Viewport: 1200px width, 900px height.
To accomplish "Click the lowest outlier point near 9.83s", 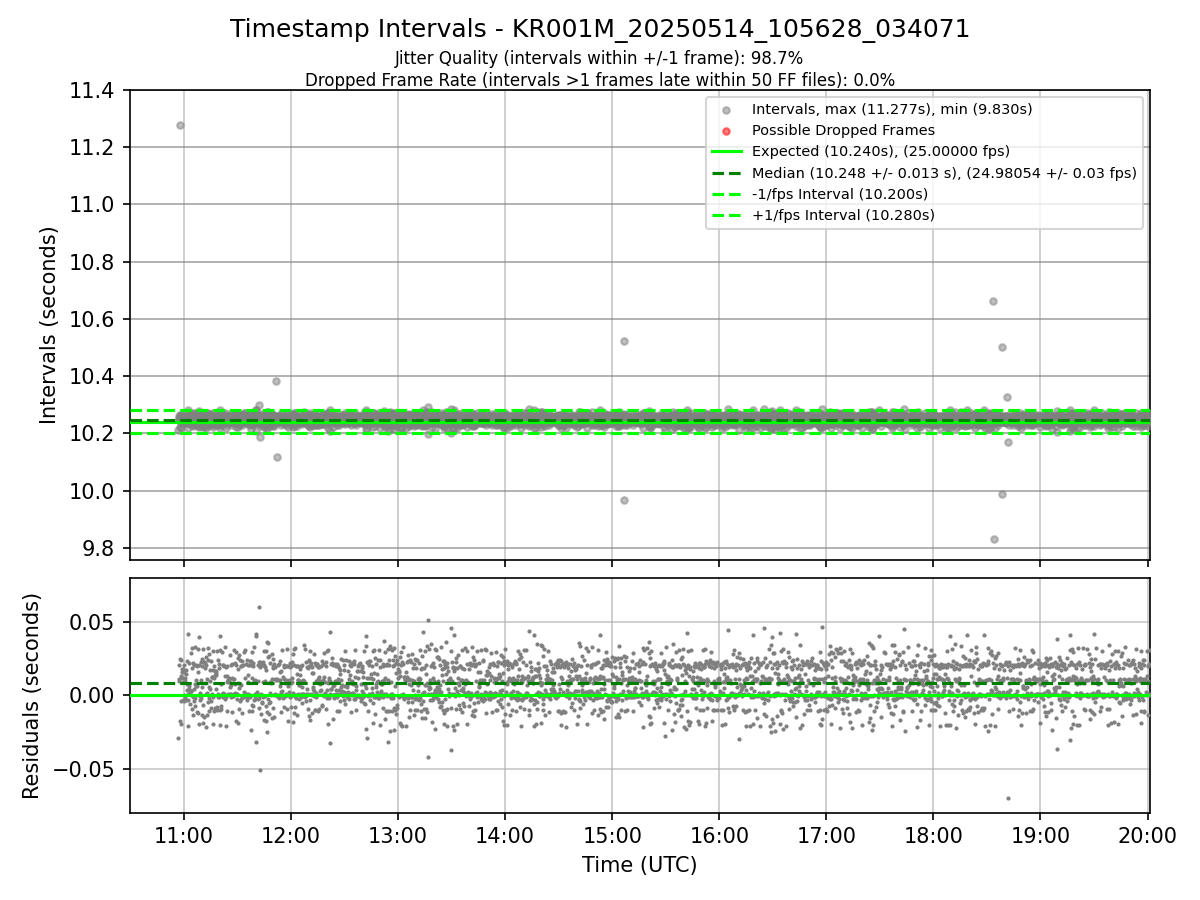I will click(994, 539).
